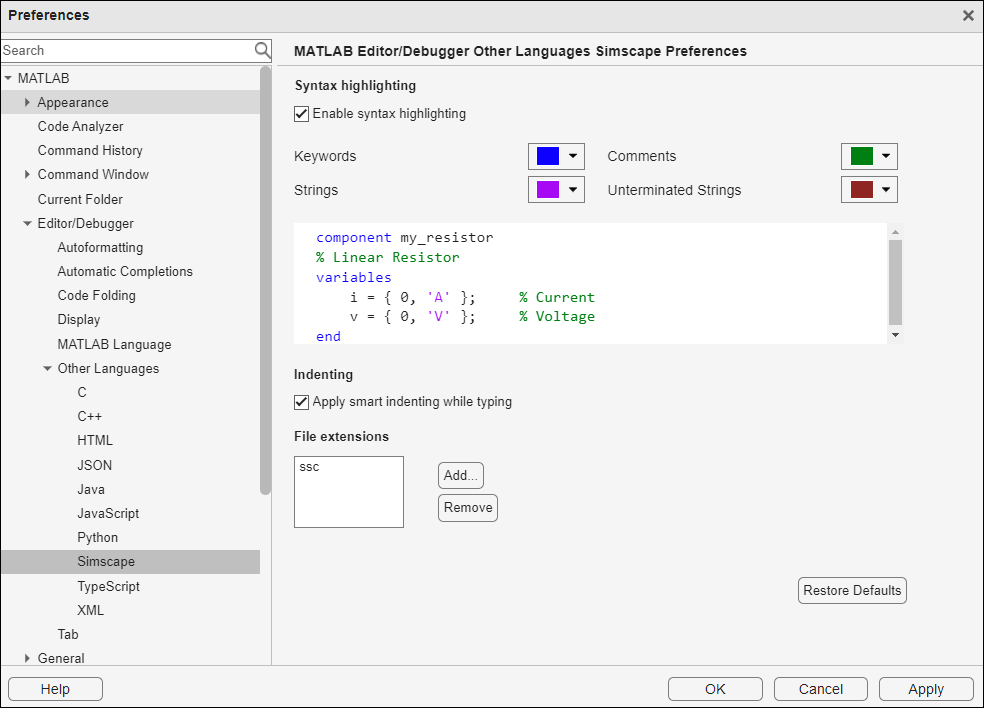Open Tab preferences in the tree

(68, 634)
